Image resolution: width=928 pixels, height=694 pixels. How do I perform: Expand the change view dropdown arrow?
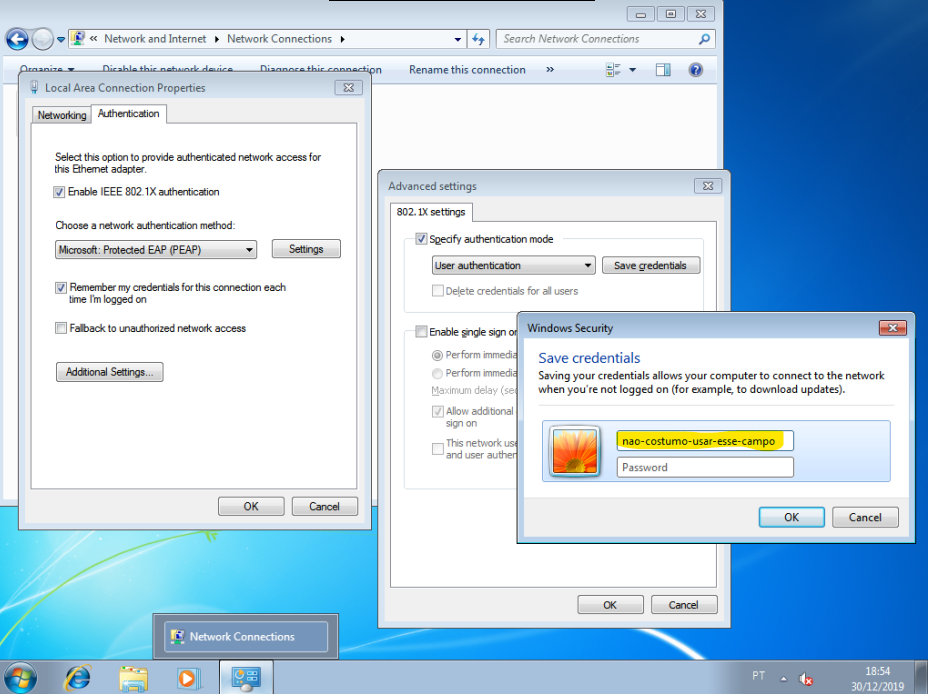(632, 70)
